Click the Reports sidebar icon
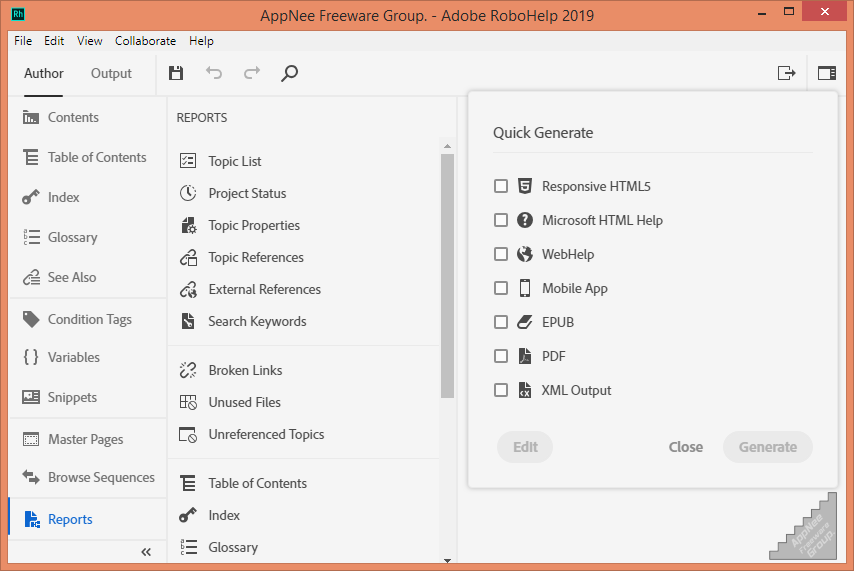854x571 pixels. coord(32,519)
